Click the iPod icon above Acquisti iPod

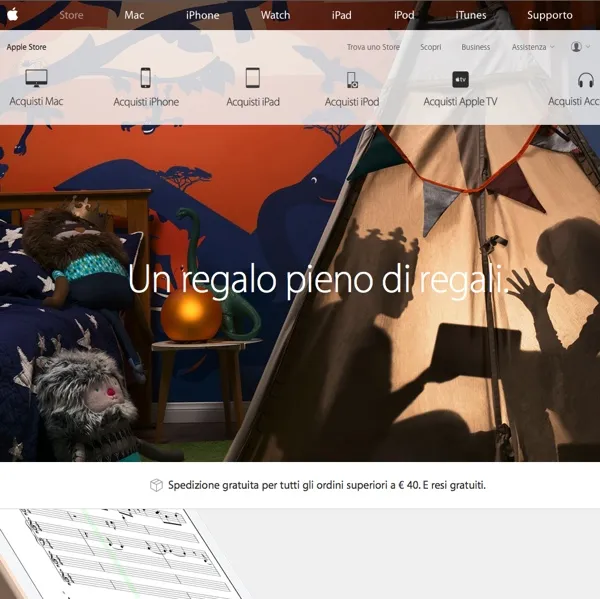click(352, 80)
